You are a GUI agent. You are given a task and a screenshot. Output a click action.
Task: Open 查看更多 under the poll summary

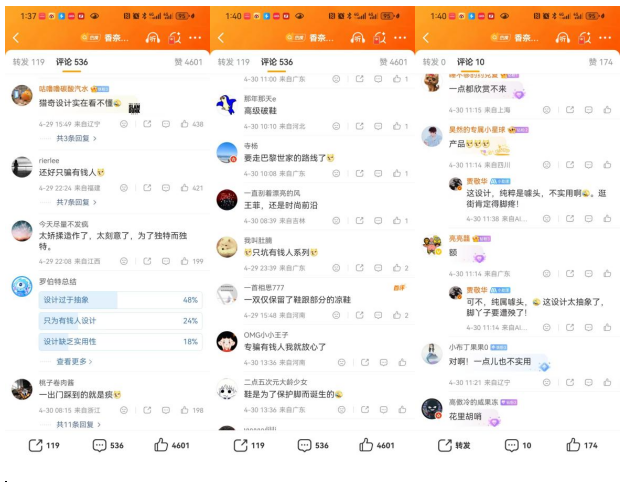(74, 362)
